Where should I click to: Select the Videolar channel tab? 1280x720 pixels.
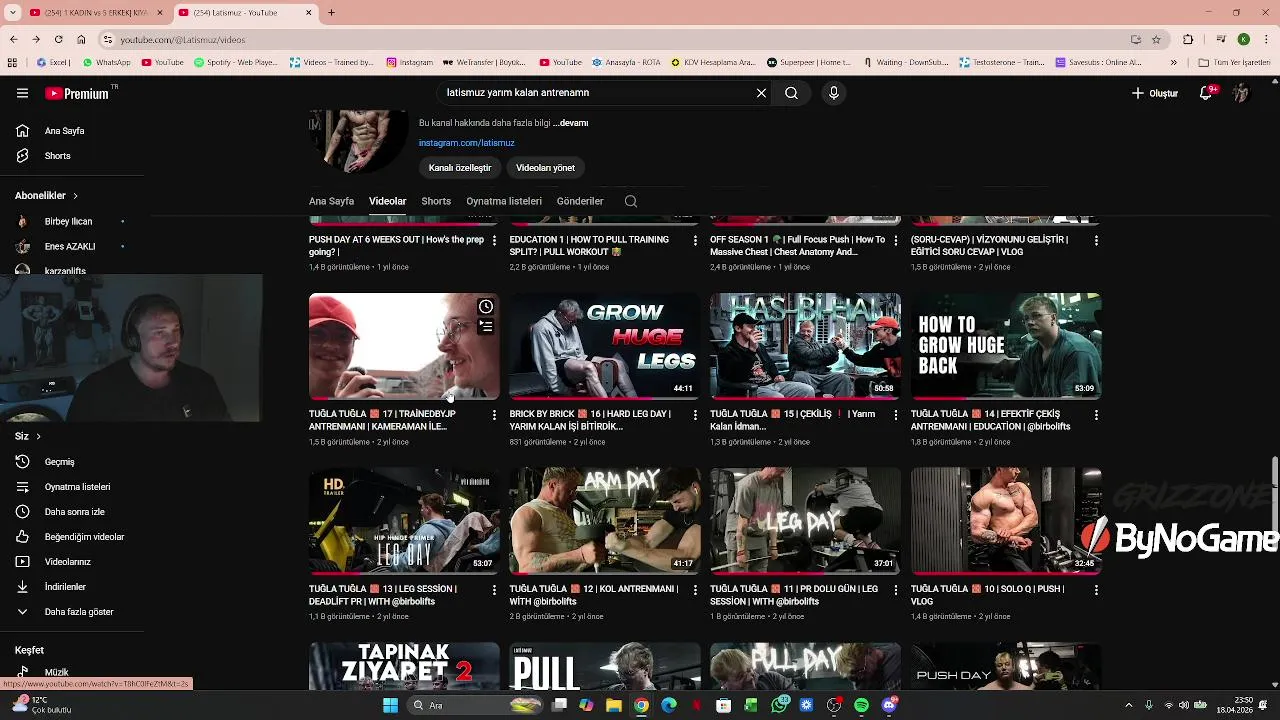pyautogui.click(x=387, y=201)
